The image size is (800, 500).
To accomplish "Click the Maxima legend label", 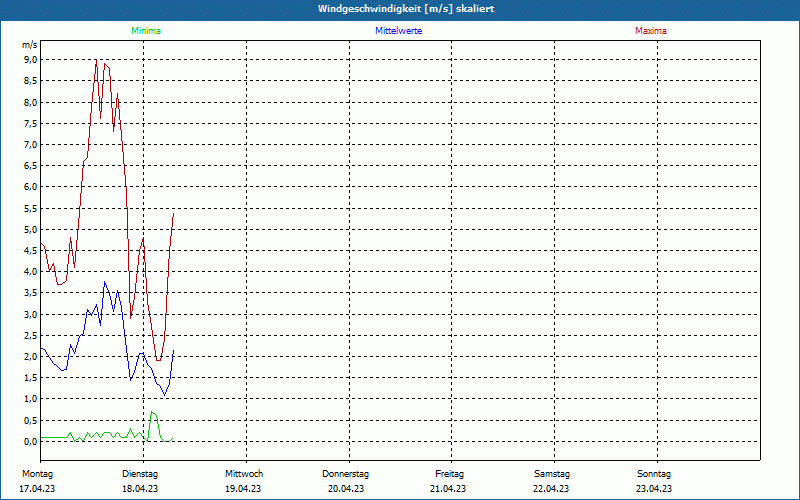I will (651, 31).
